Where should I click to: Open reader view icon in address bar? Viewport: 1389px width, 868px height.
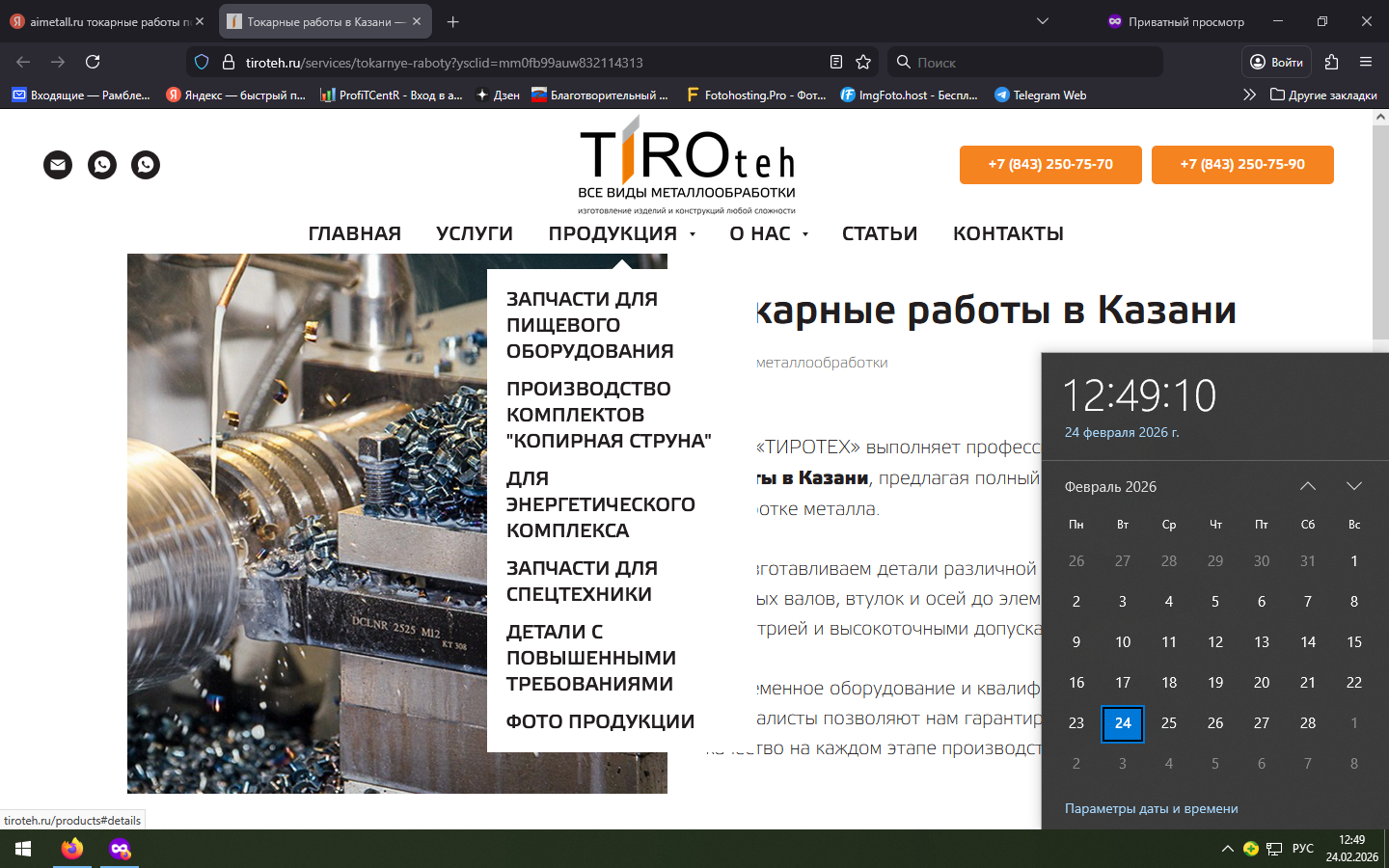pyautogui.click(x=836, y=62)
